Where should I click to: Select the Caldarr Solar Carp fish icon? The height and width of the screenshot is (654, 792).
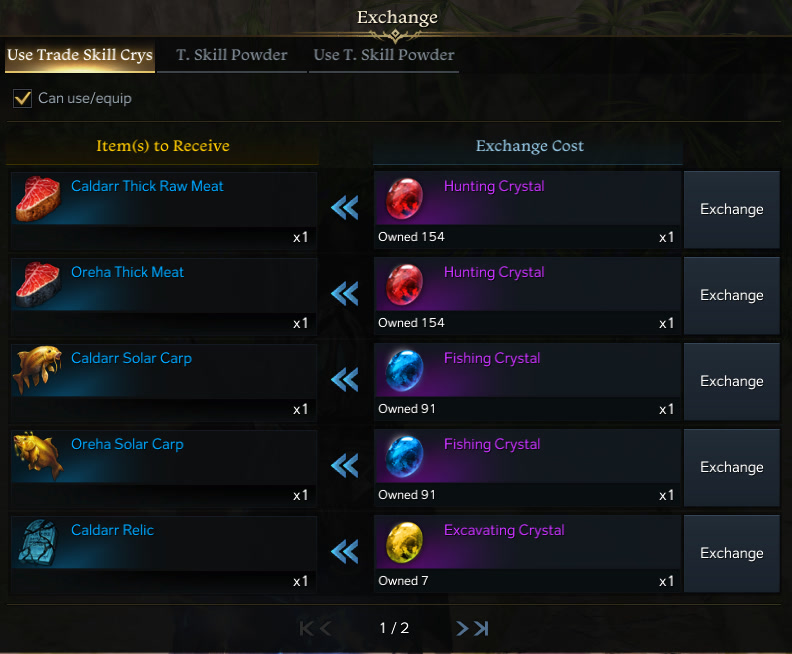38,371
